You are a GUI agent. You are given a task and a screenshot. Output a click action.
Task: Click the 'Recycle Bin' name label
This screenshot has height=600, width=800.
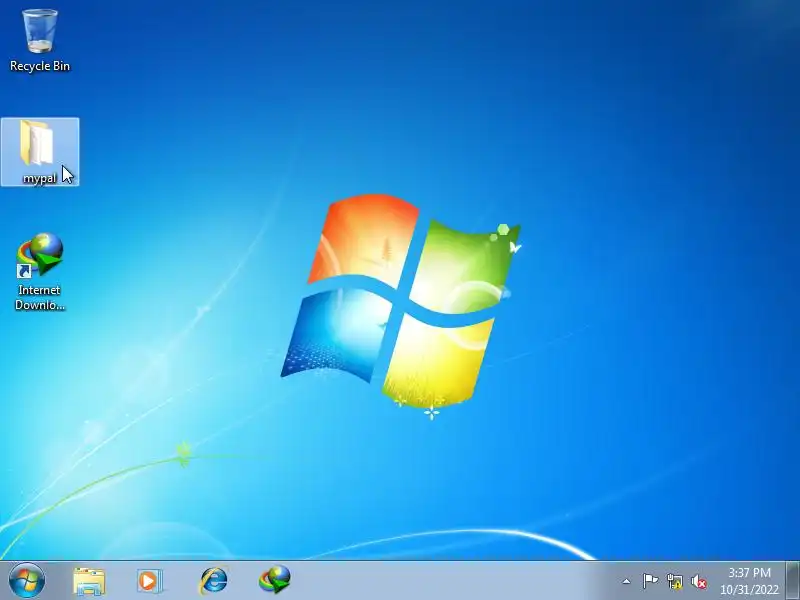point(40,66)
